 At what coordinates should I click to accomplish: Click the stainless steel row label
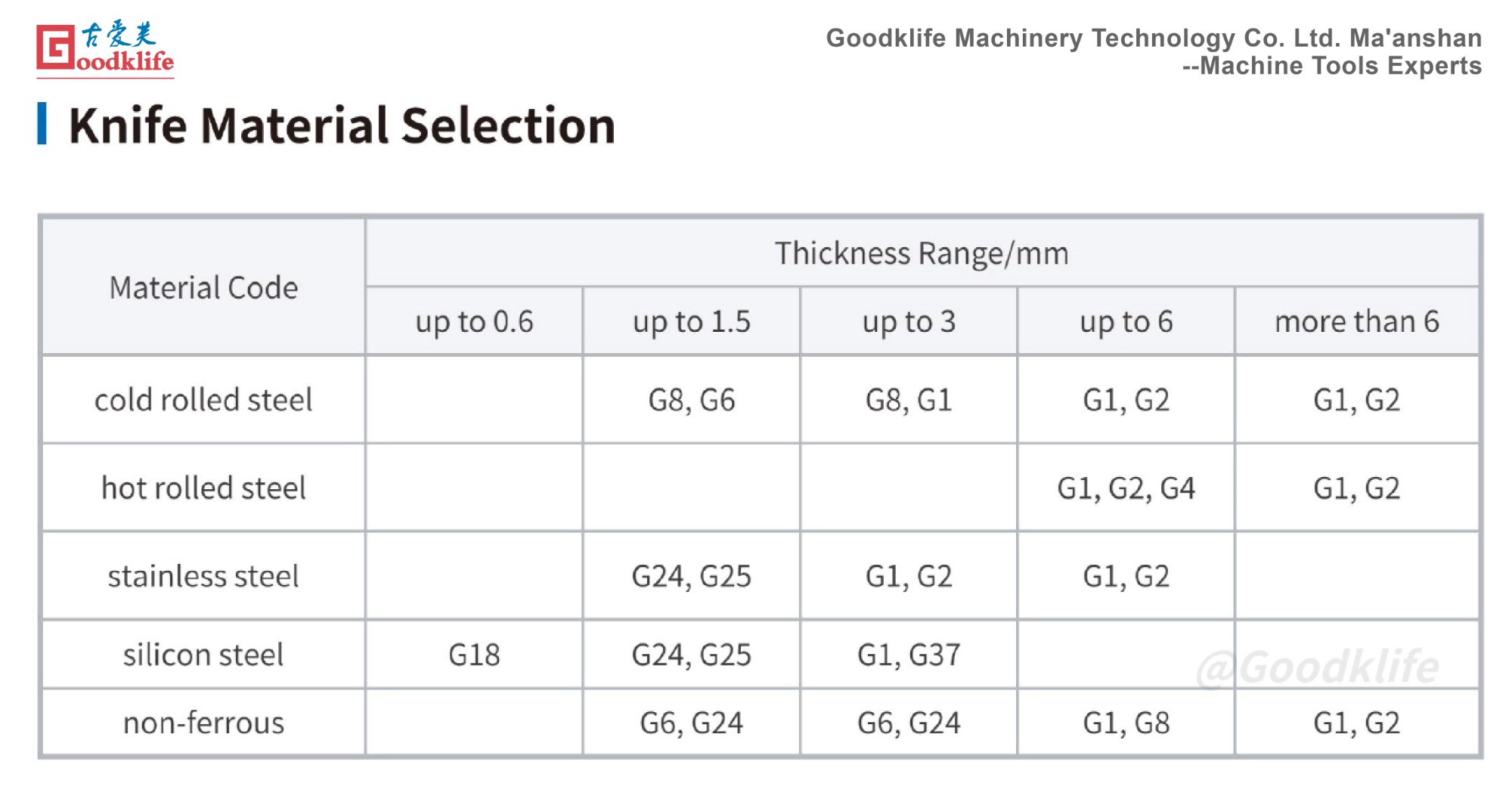coord(203,577)
